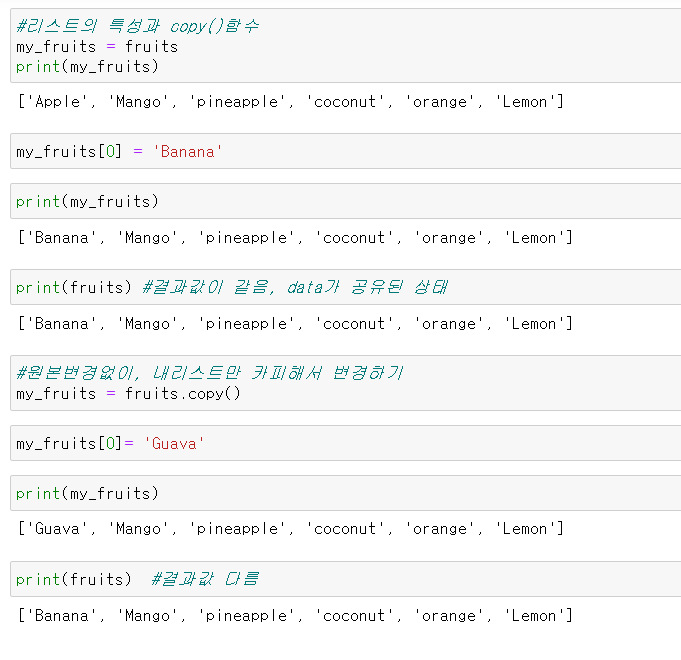The image size is (681, 660).
Task: Click the code cell with 'my_fruits = fruits'
Action: click(346, 46)
